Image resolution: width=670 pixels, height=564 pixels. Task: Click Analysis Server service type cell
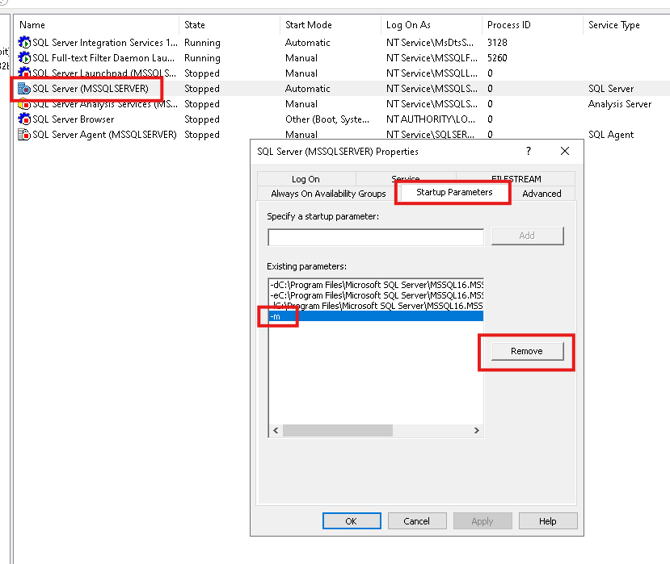620,104
